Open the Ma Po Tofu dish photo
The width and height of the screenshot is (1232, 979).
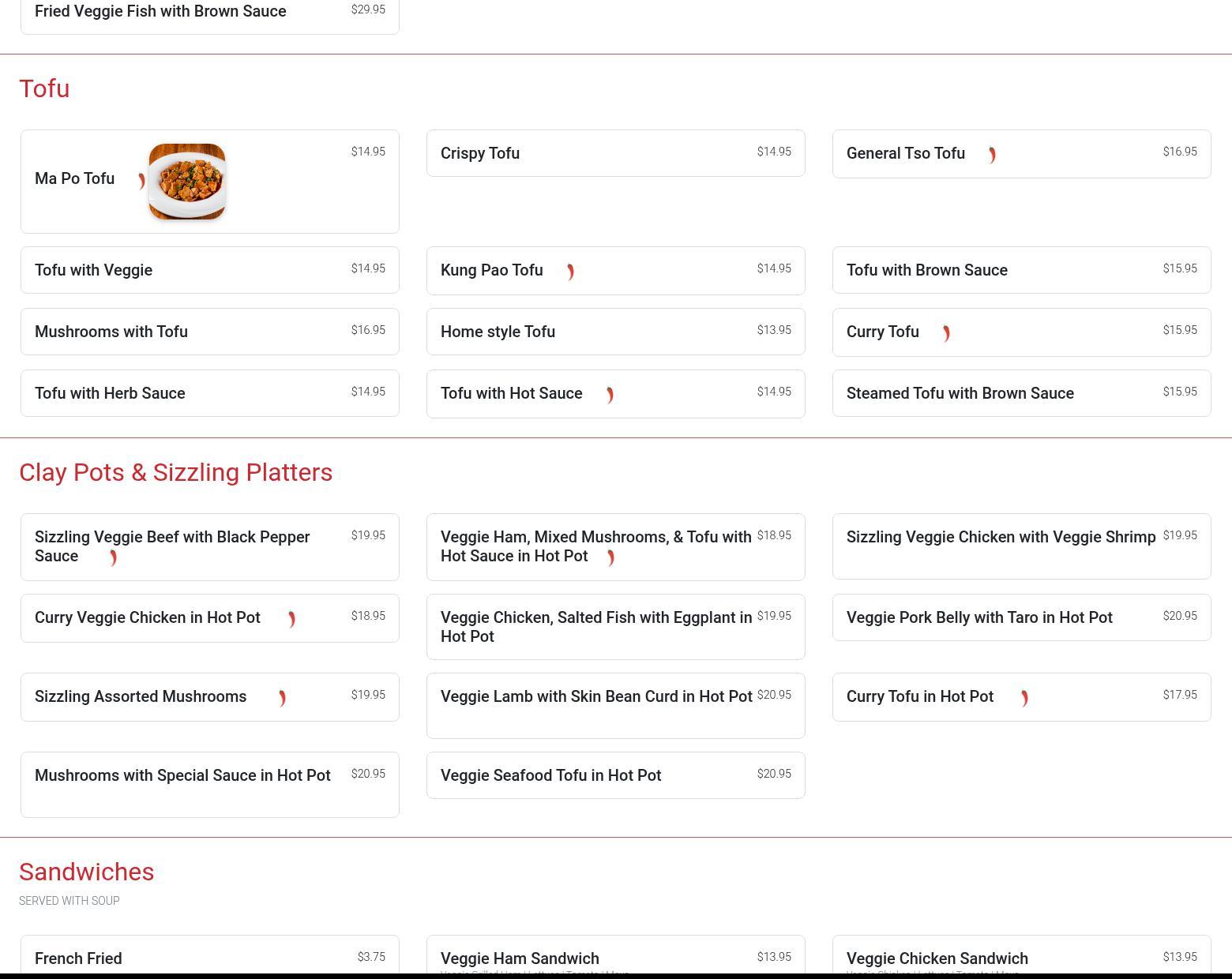[x=187, y=182]
